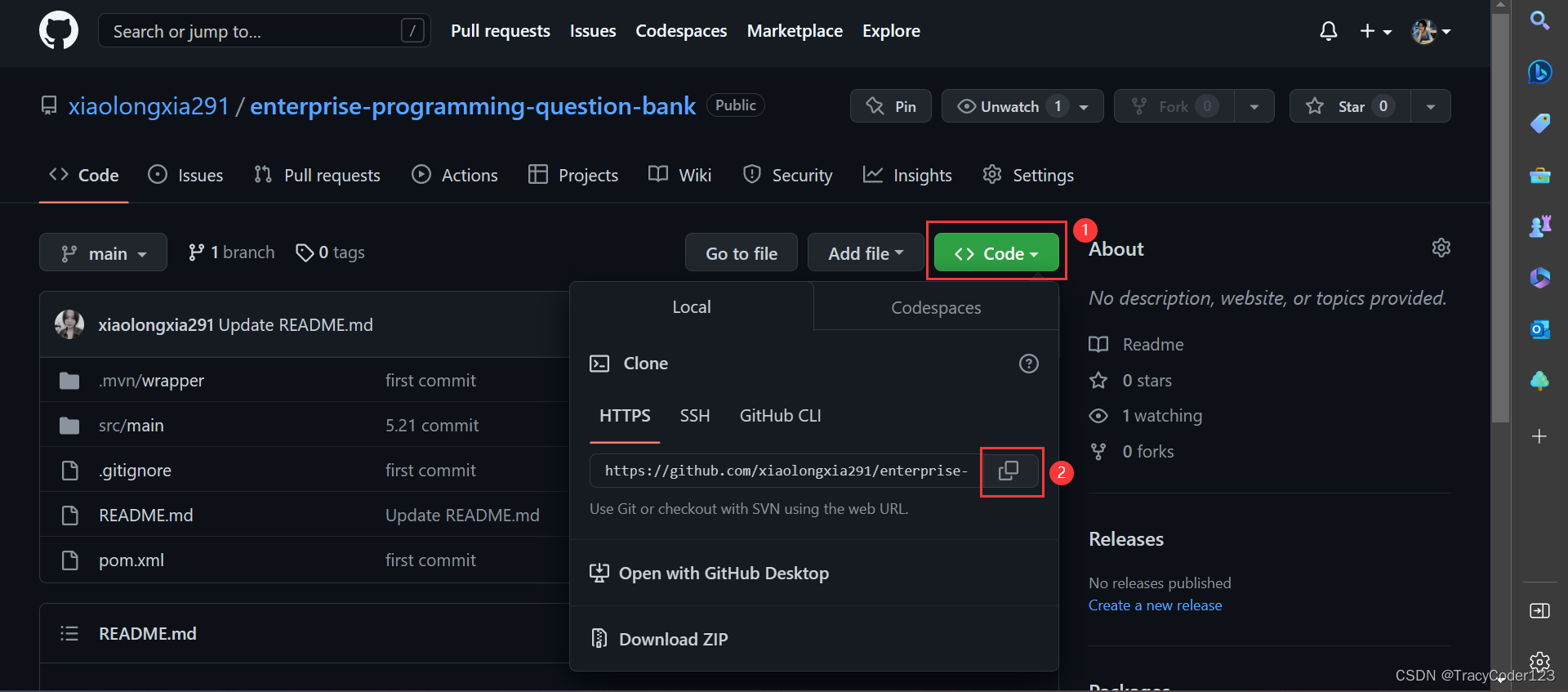The width and height of the screenshot is (1568, 692).
Task: Switch to the Insights tab
Action: [x=907, y=175]
